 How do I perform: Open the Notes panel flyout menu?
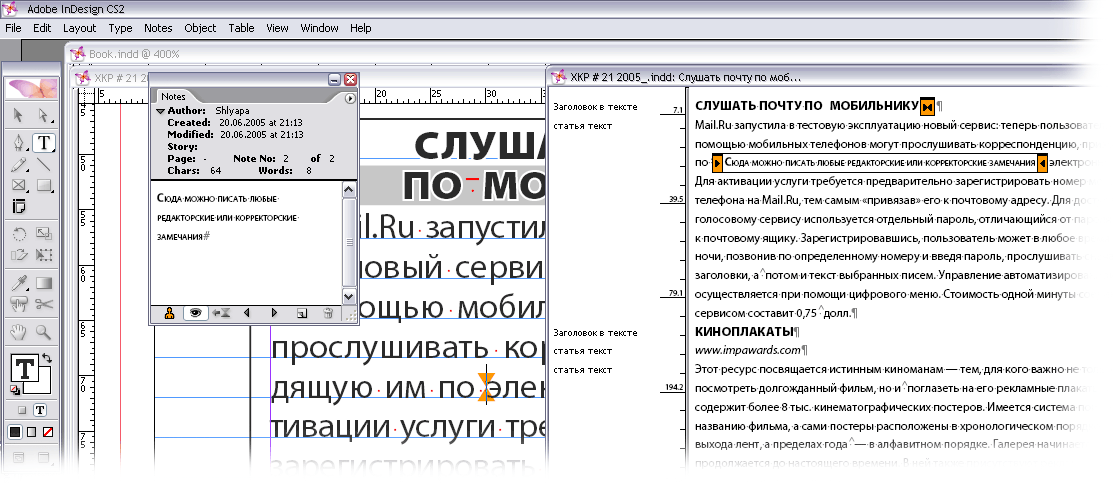(x=350, y=99)
